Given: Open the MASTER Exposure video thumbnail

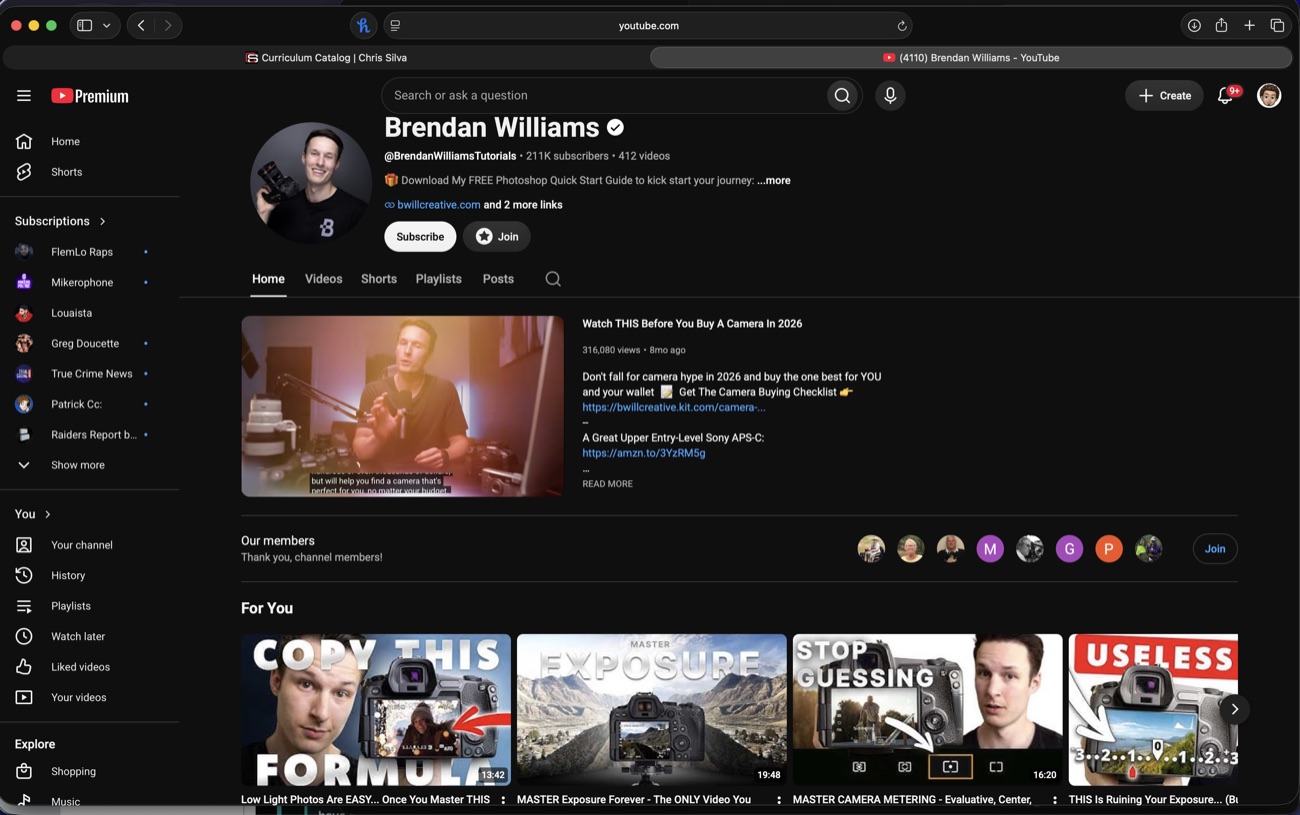Looking at the screenshot, I should coord(652,710).
